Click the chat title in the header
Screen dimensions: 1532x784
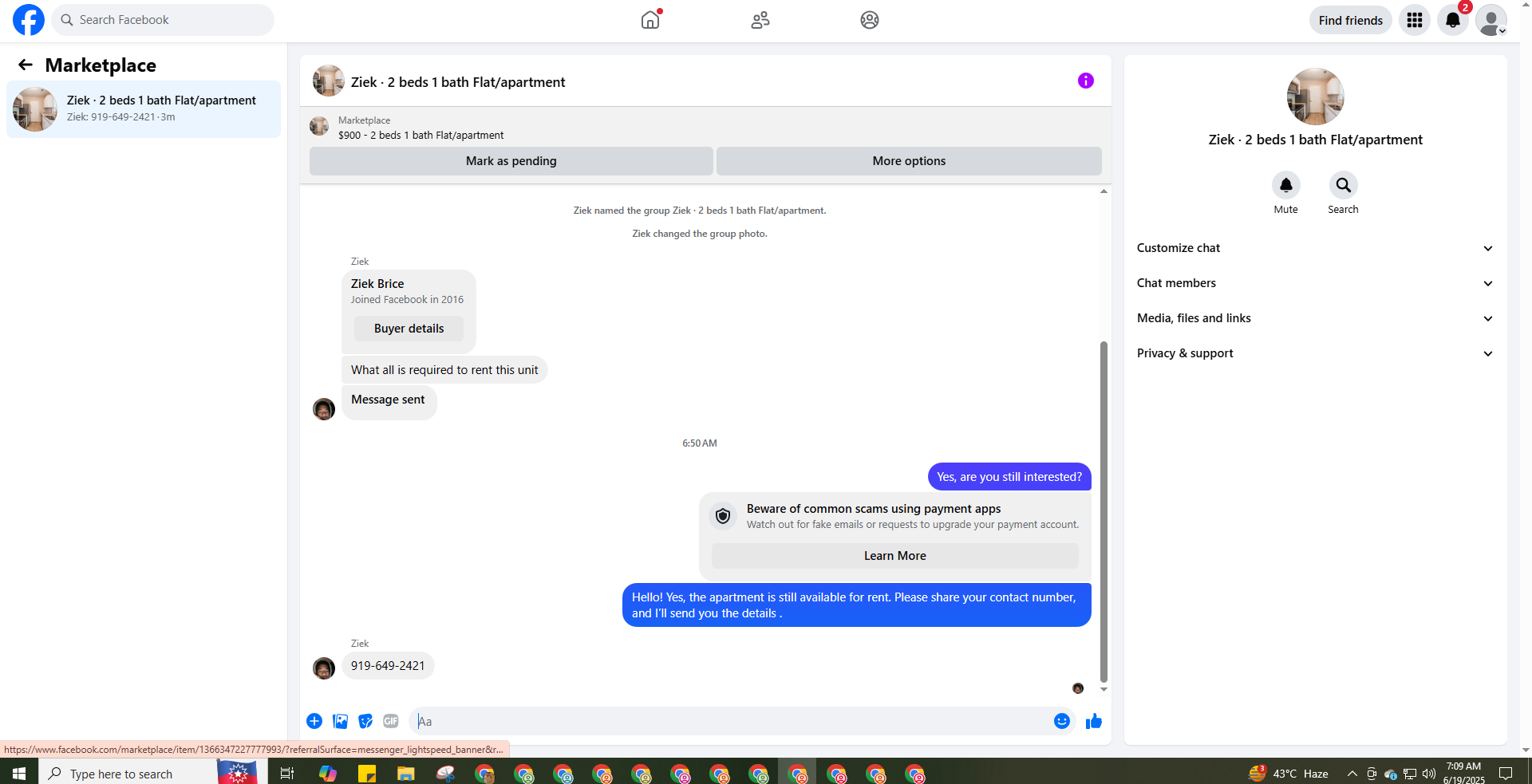[x=458, y=82]
